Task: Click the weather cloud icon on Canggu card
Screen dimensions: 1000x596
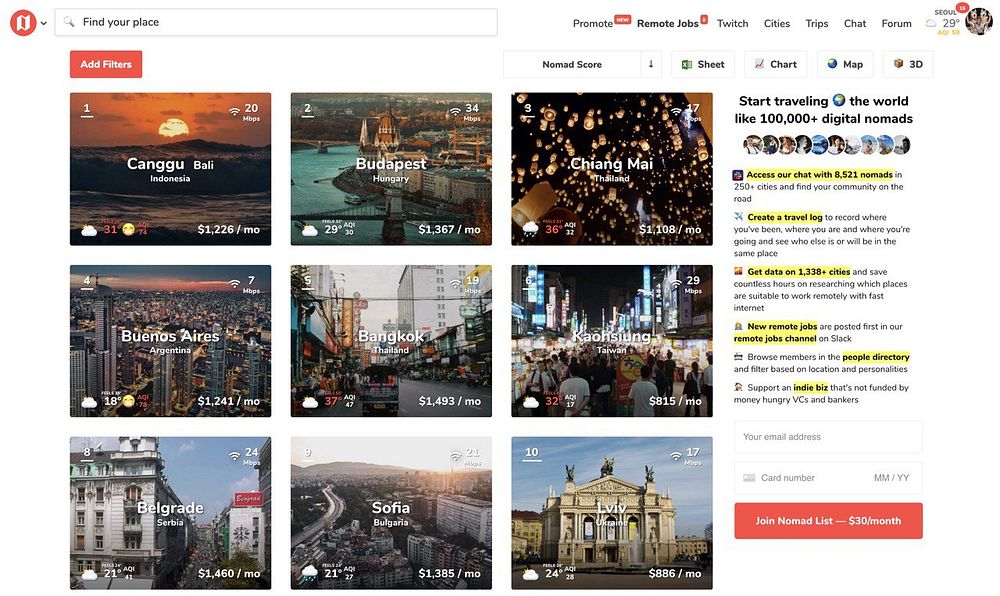Action: click(89, 229)
